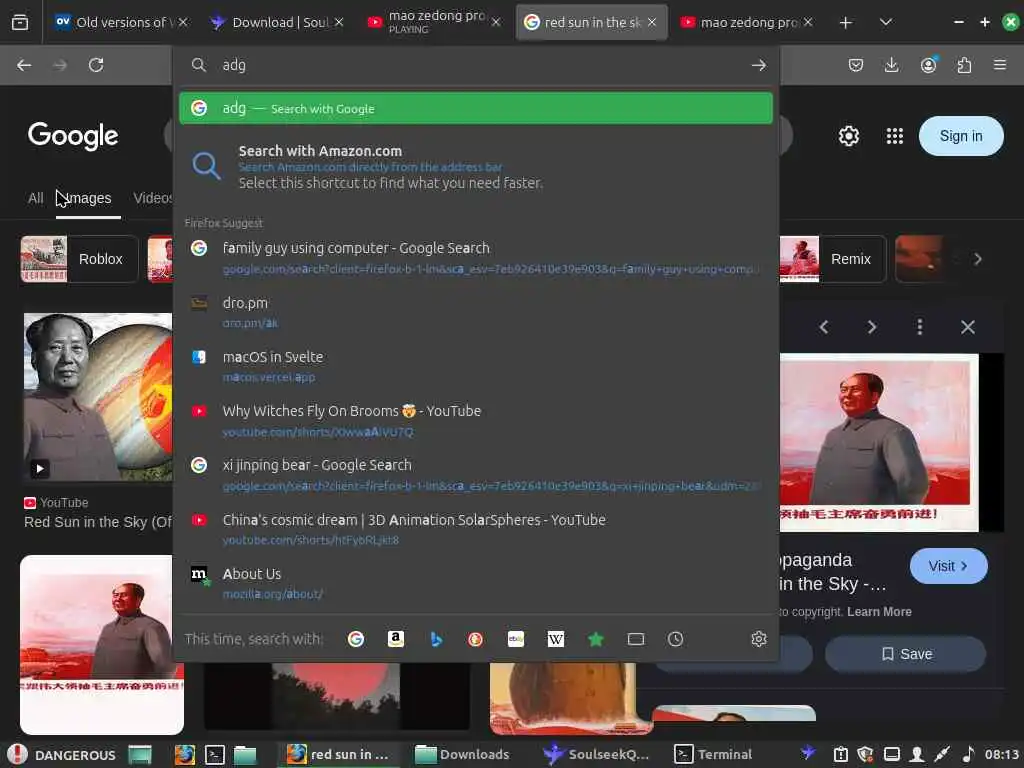Open the large Mao propaganda preview image
Image resolution: width=1024 pixels, height=768 pixels.
[x=878, y=443]
